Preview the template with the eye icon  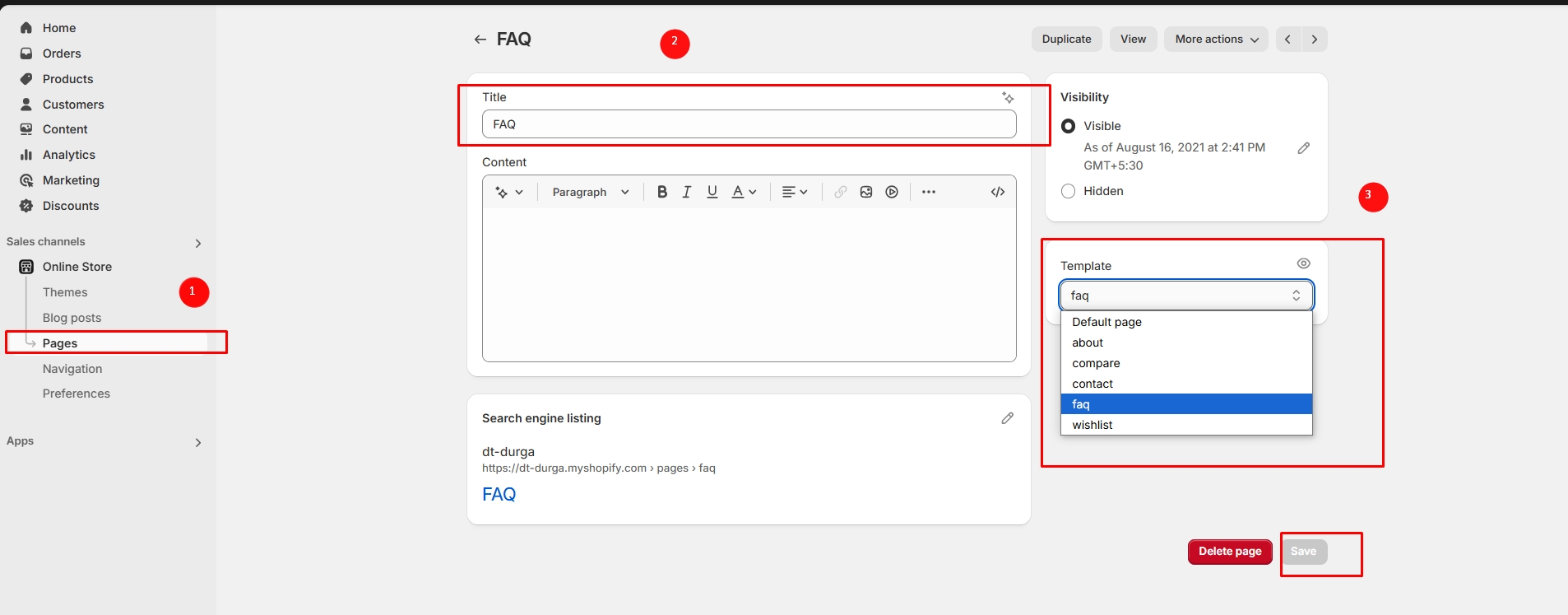(1303, 263)
